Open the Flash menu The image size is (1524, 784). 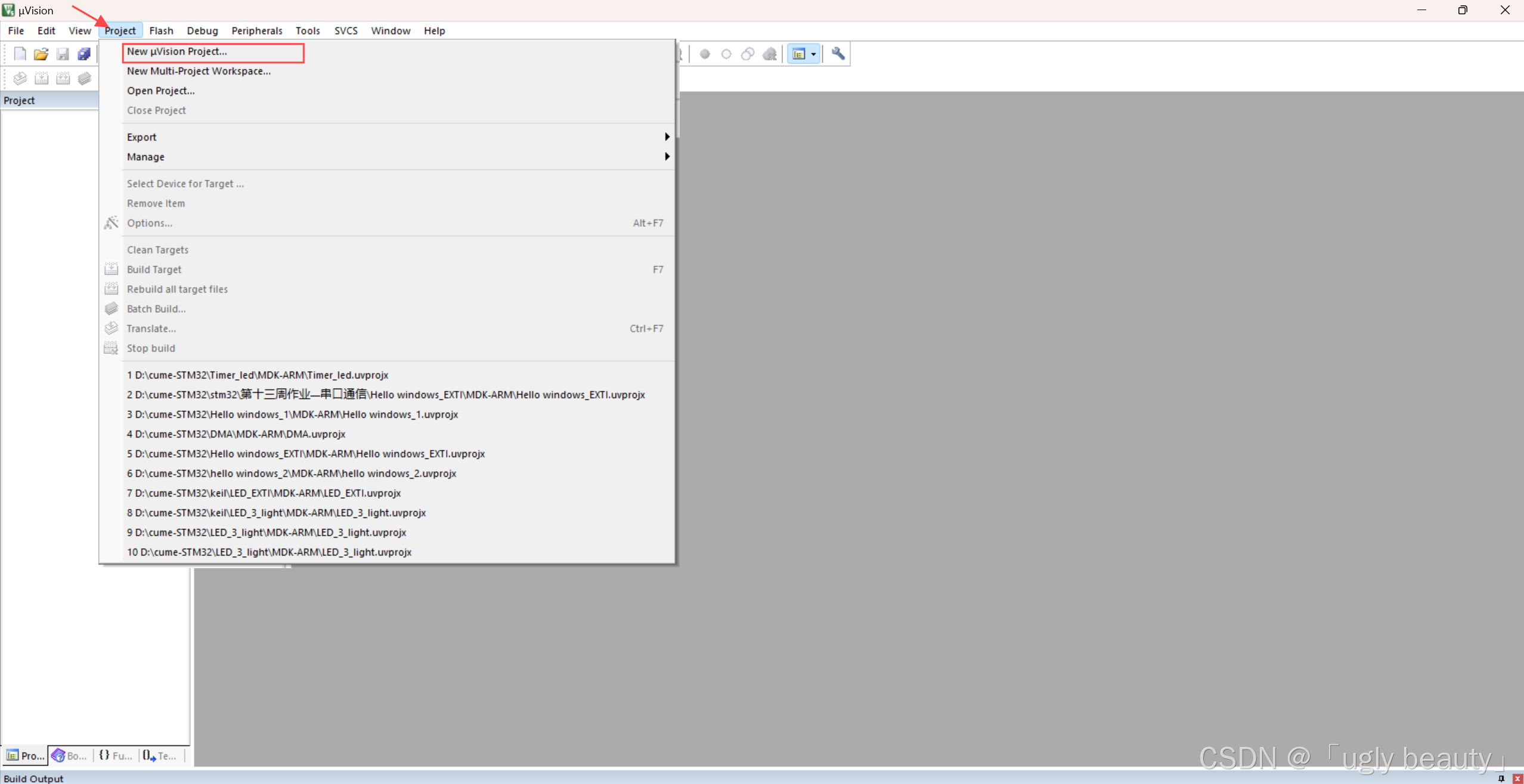click(x=161, y=30)
